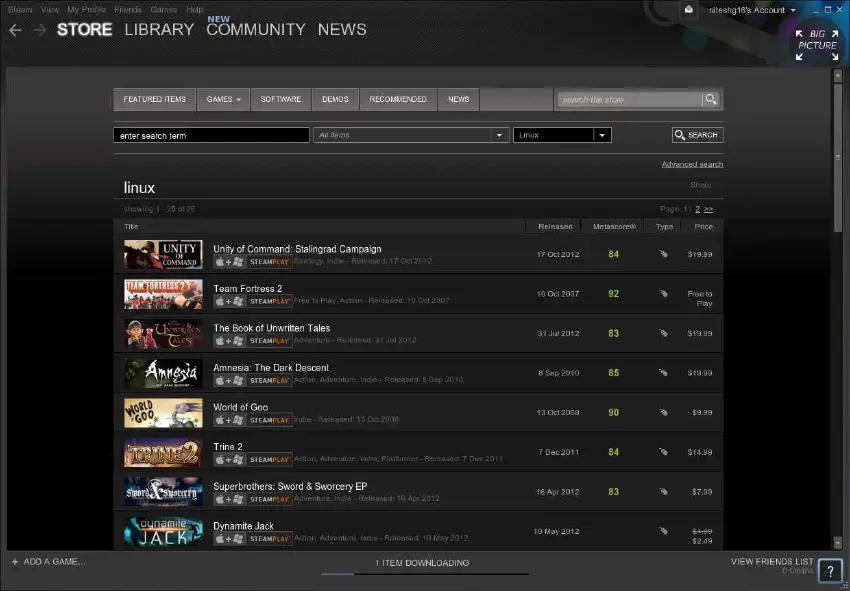Image resolution: width=850 pixels, height=591 pixels.
Task: Go back with the left arrow
Action: point(15,30)
